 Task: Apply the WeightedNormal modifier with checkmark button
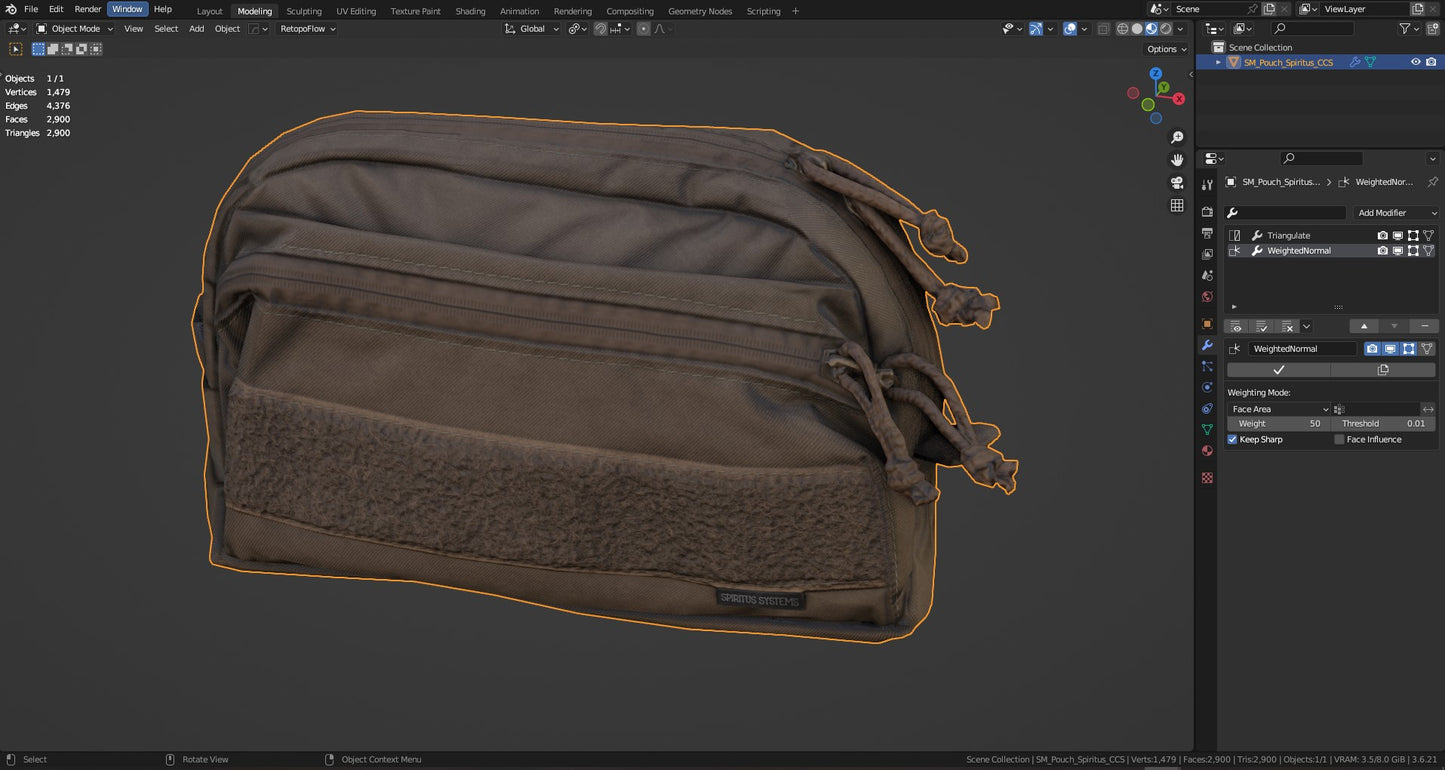[1278, 370]
